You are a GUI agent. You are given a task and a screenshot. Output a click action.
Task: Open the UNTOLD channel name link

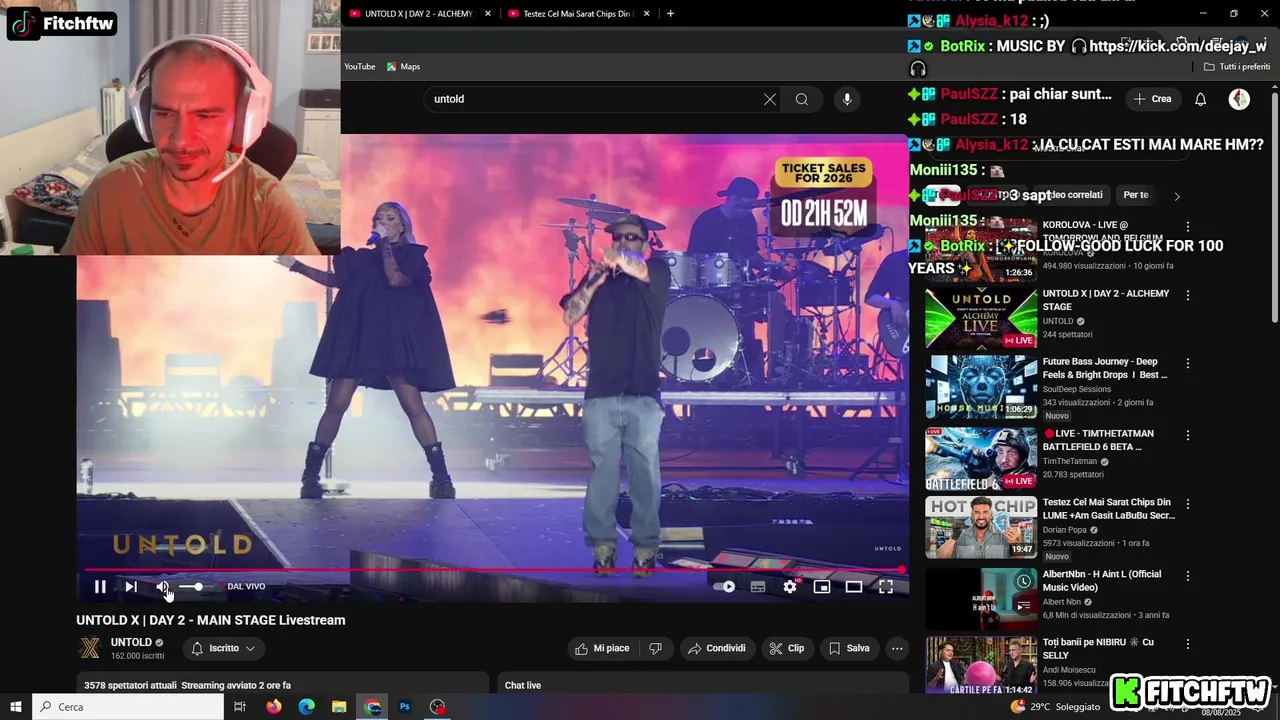coord(131,642)
